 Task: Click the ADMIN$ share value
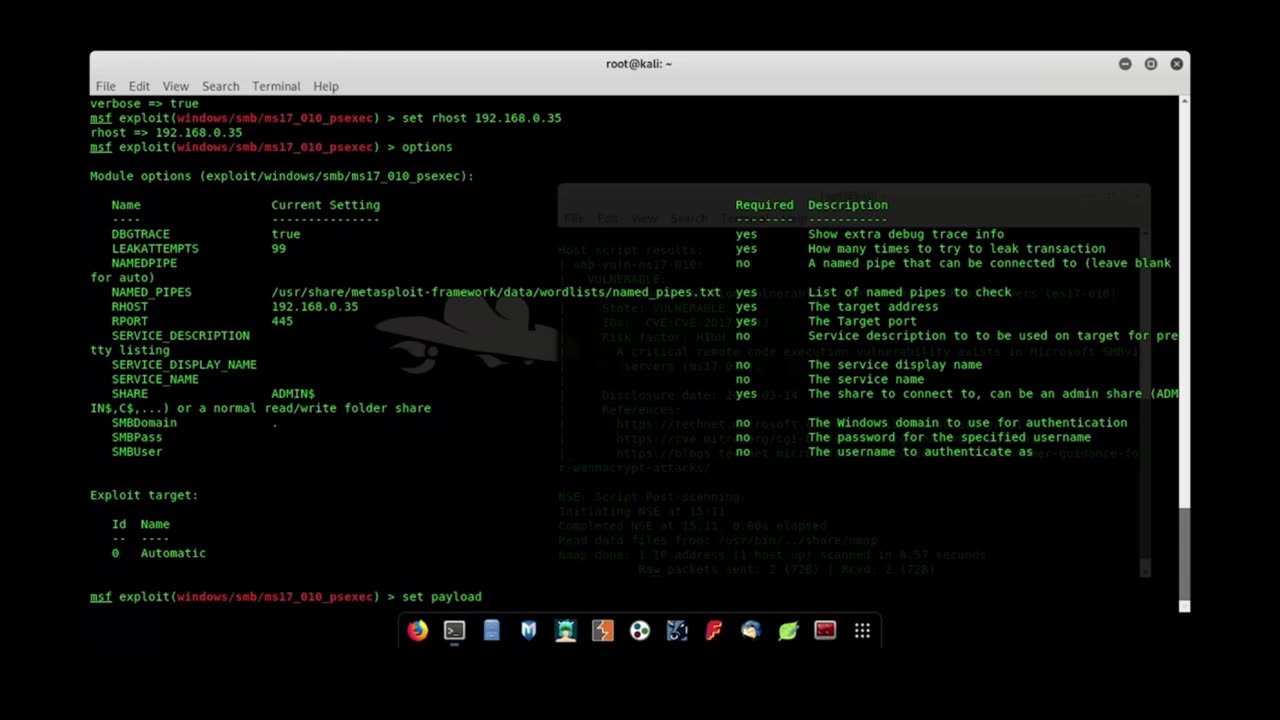[x=293, y=394]
